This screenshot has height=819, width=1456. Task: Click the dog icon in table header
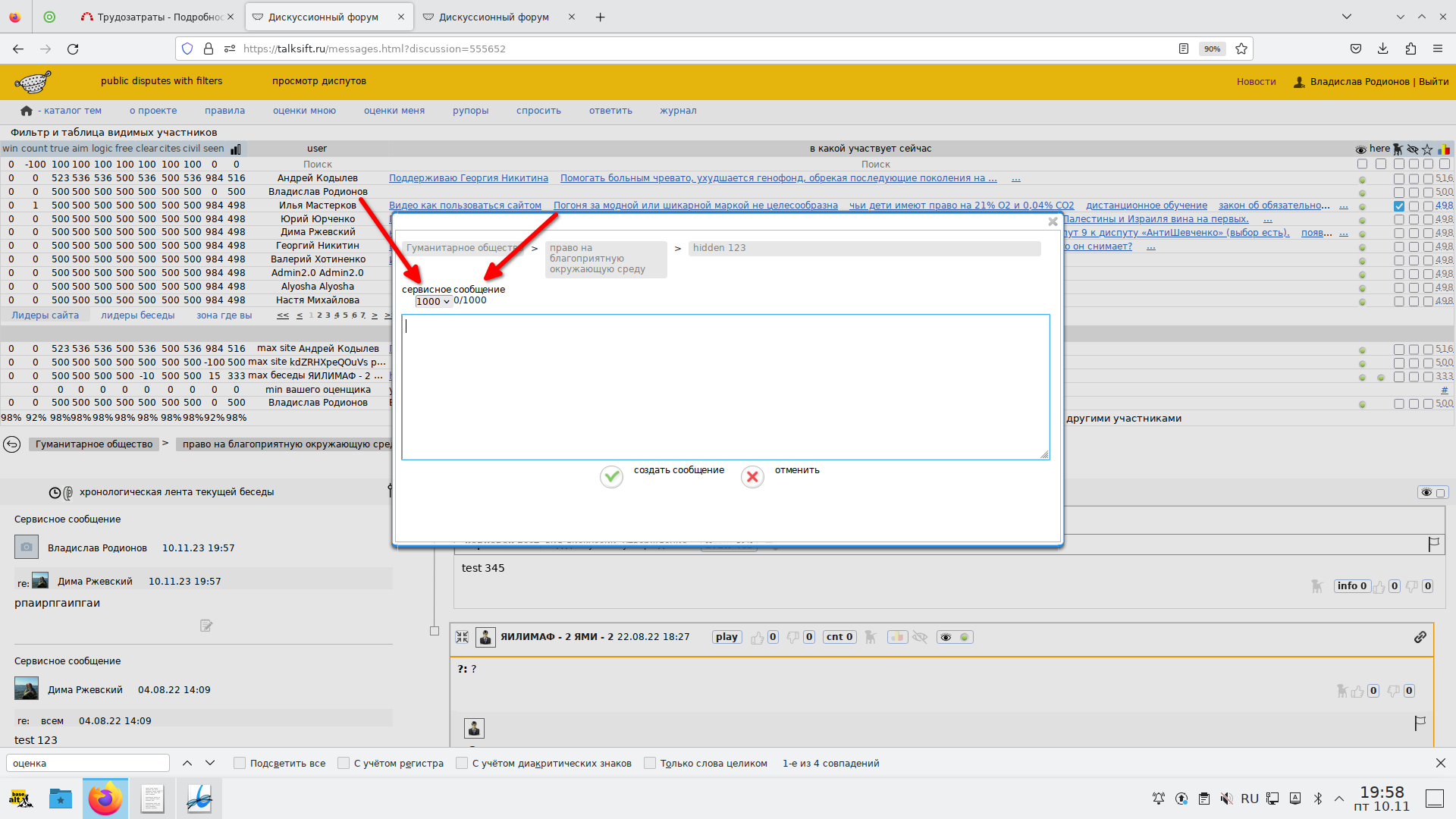click(1398, 149)
